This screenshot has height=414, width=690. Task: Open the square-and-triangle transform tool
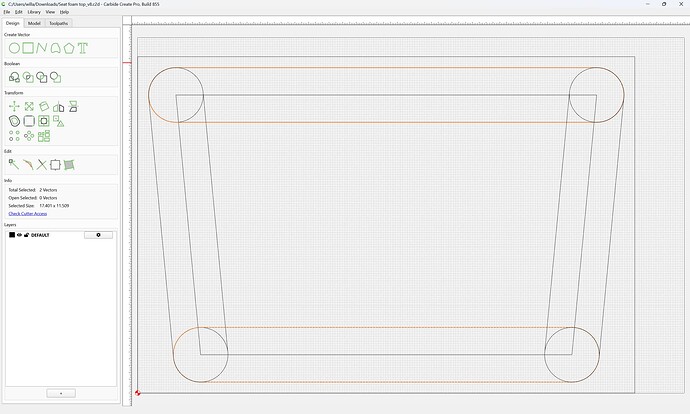click(59, 121)
